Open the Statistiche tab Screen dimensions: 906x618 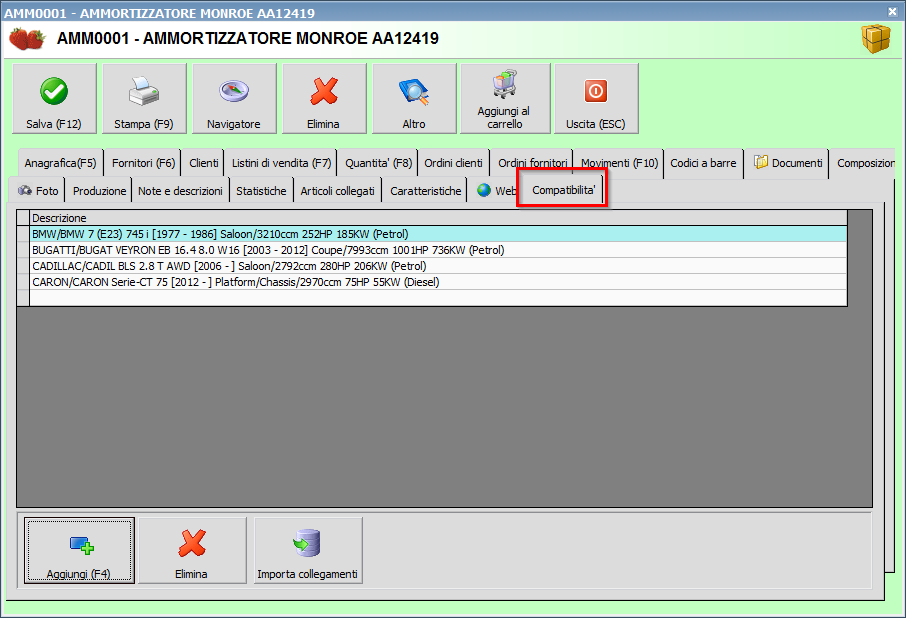(261, 191)
